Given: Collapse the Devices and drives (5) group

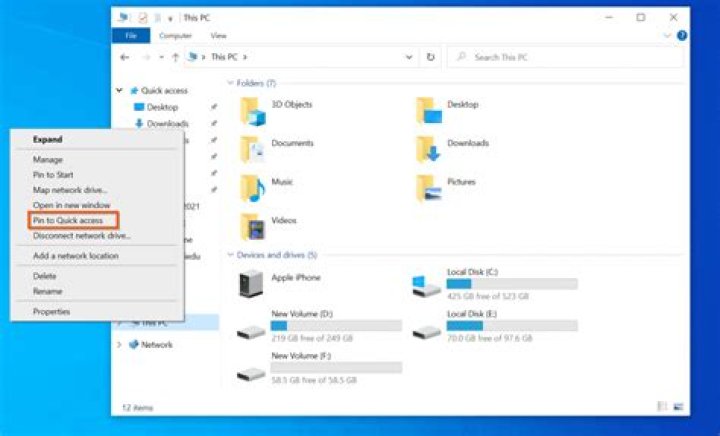Looking at the screenshot, I should pyautogui.click(x=231, y=255).
